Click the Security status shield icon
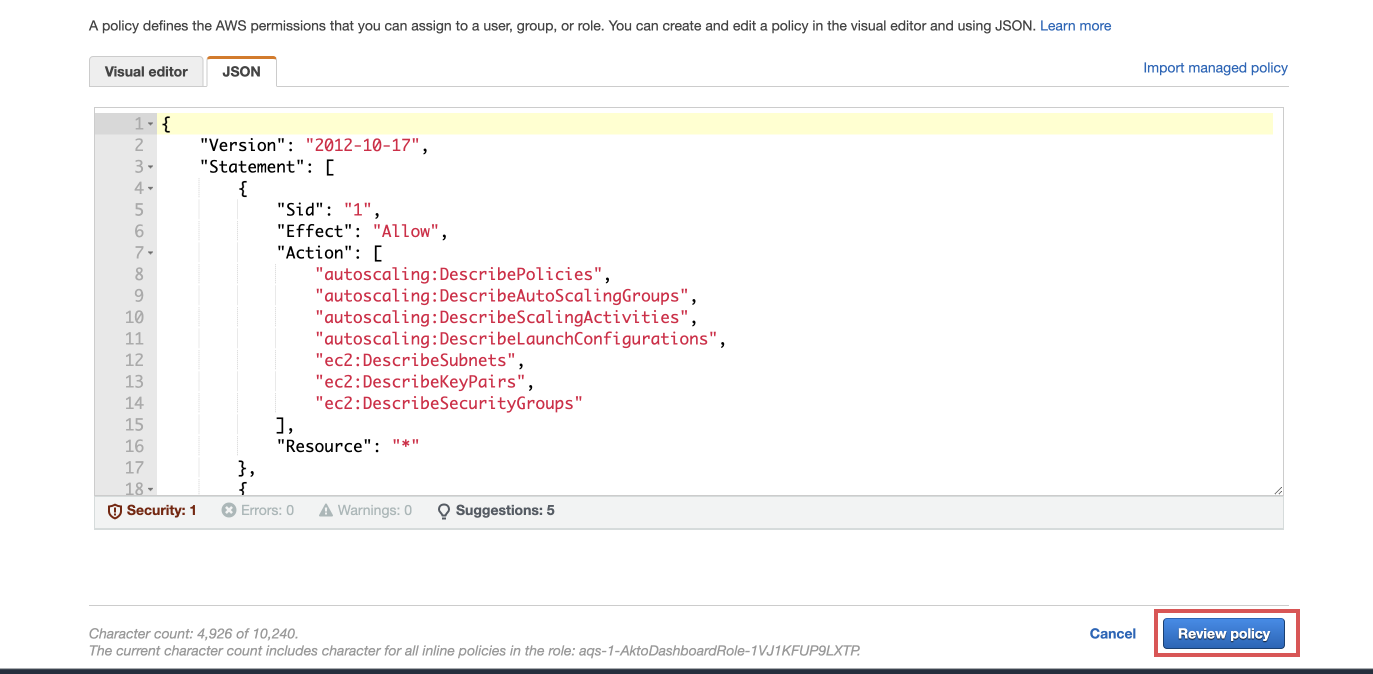The width and height of the screenshot is (1373, 674). [114, 510]
